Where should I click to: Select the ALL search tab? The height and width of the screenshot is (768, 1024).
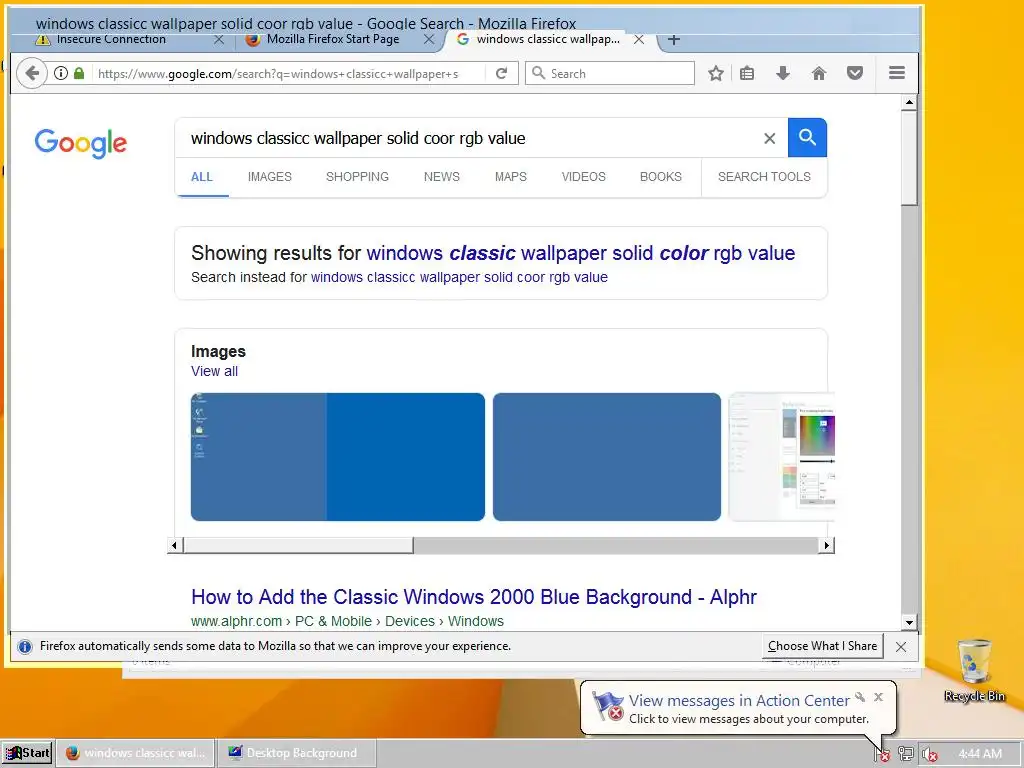click(202, 177)
